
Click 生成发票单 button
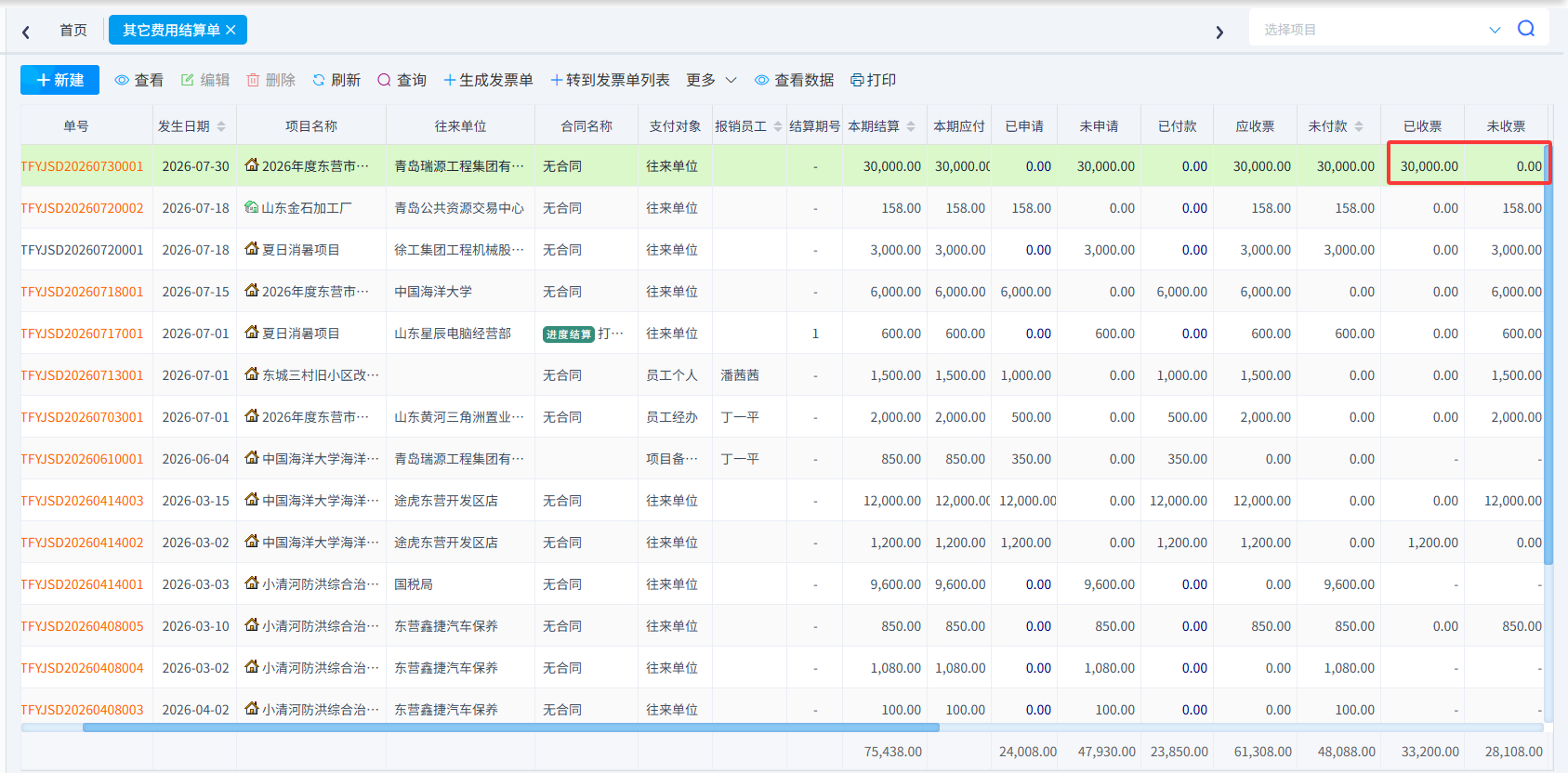point(488,80)
